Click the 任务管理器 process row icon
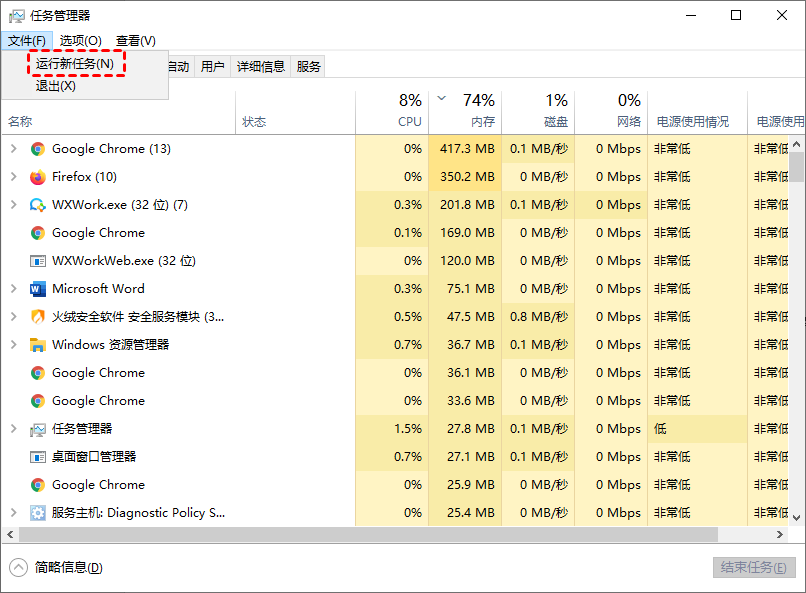Viewport: 806px width, 593px height. pos(38,429)
